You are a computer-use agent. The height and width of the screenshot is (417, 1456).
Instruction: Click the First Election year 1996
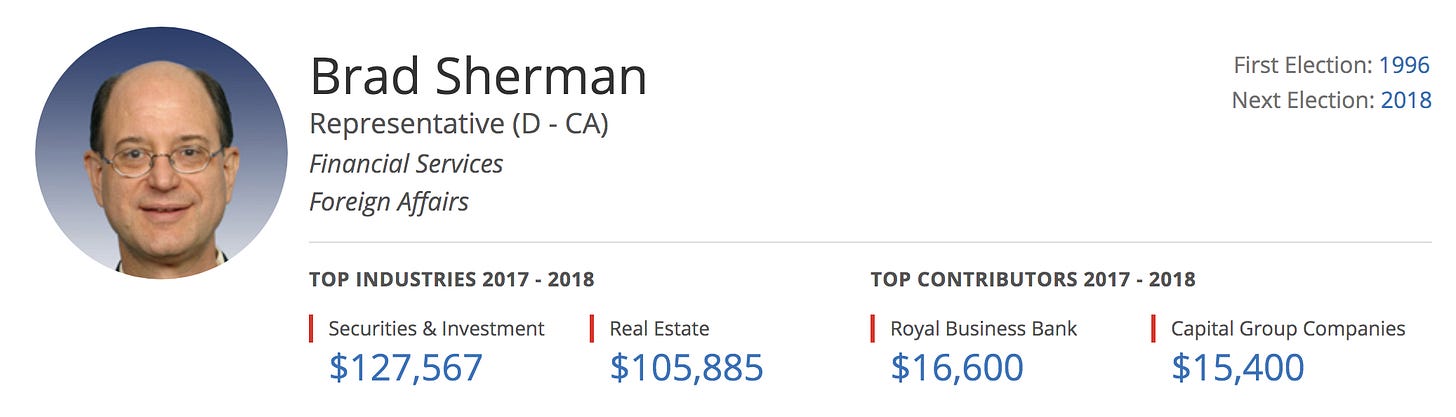click(1405, 65)
